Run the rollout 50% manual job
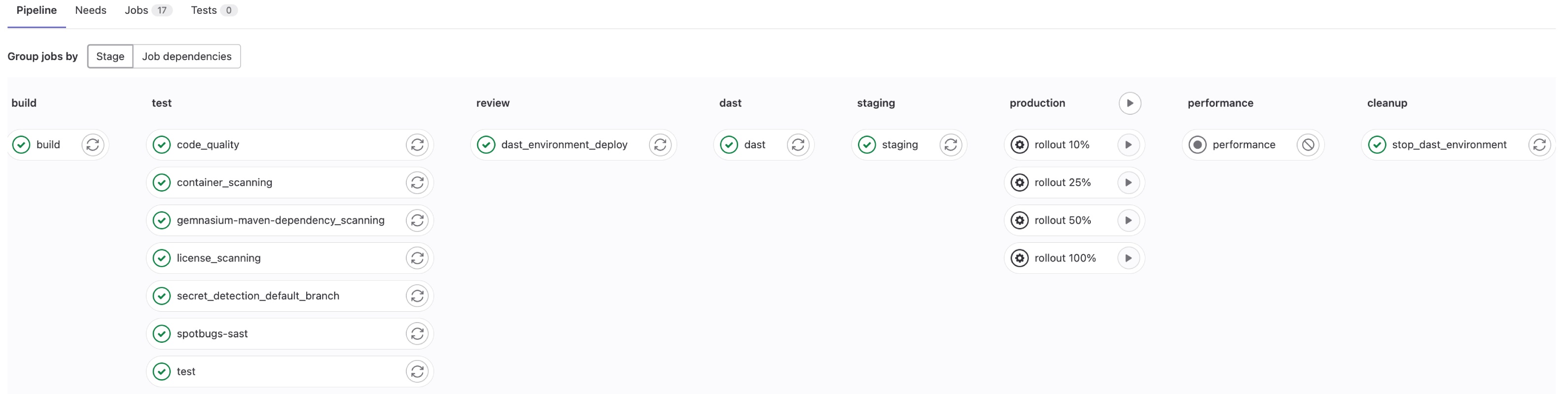Screen dimensions: 1568x394 click(x=1129, y=220)
